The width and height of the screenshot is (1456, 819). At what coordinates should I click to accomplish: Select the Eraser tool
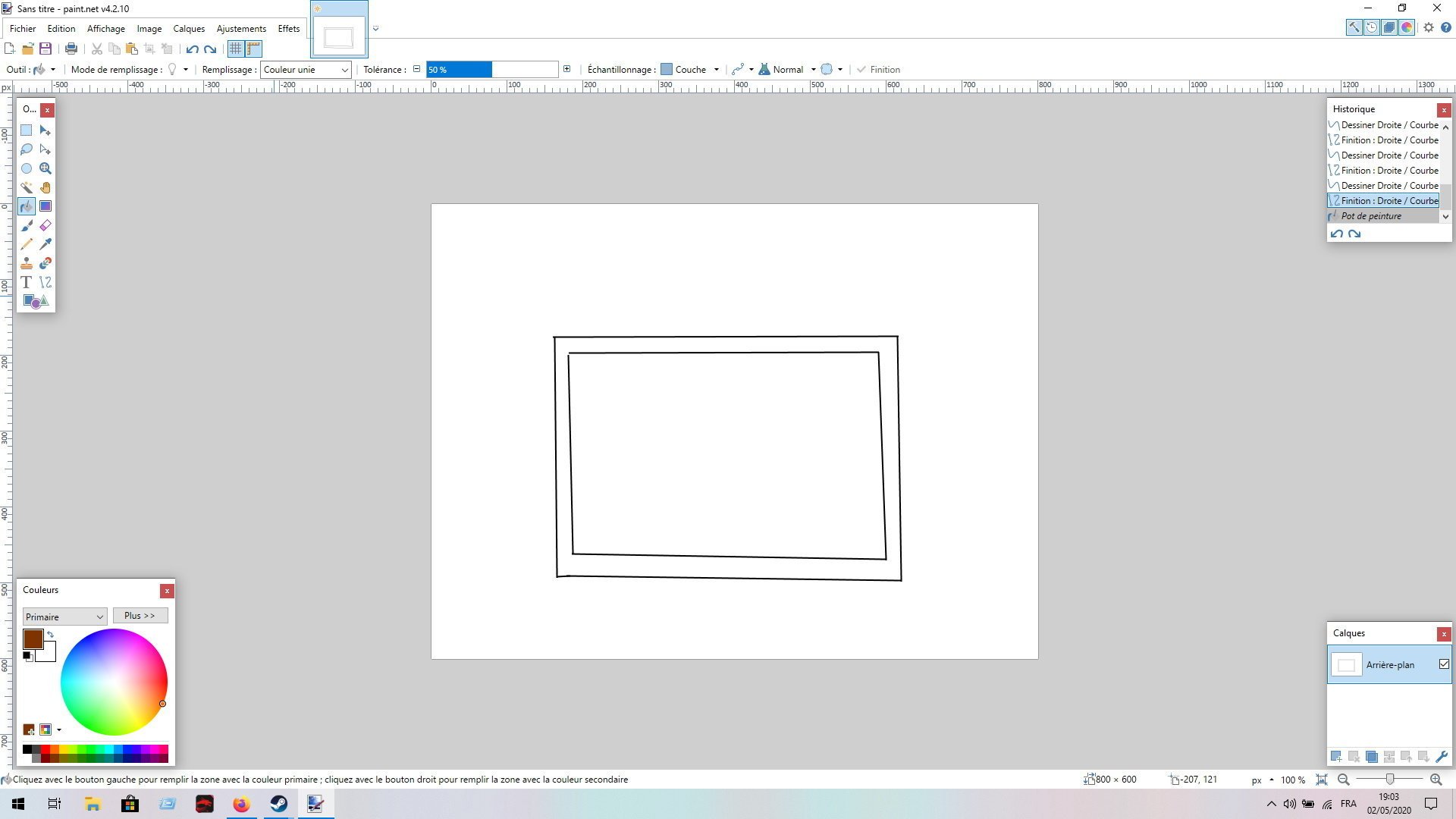(45, 225)
